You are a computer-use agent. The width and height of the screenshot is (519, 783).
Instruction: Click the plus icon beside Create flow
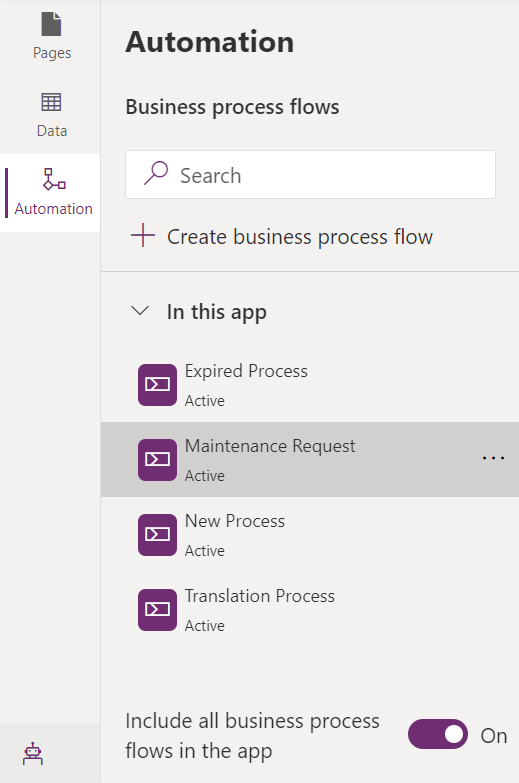(143, 235)
